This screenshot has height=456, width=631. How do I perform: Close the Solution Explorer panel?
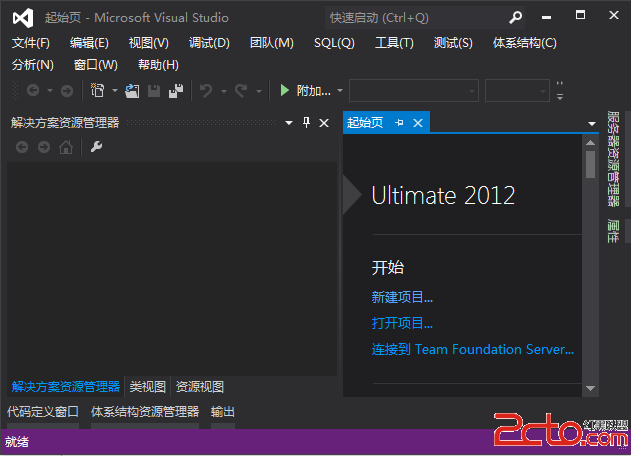click(324, 123)
